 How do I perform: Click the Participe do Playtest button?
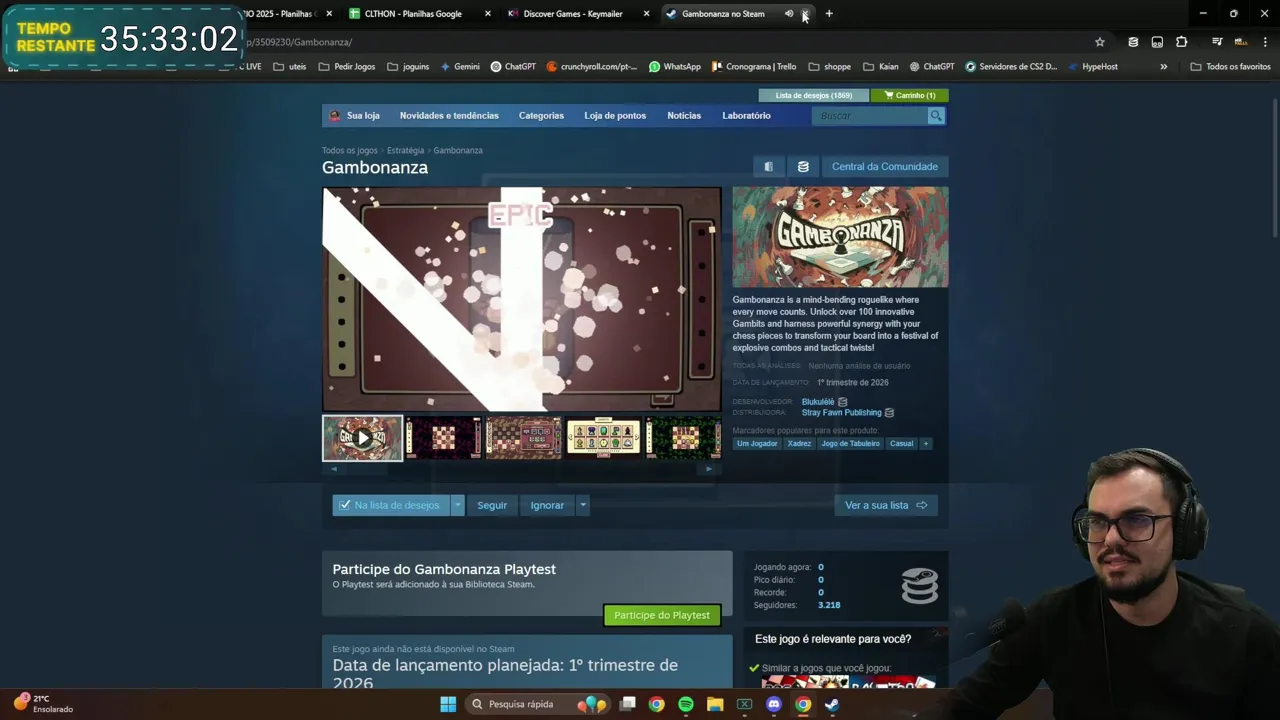coord(662,615)
